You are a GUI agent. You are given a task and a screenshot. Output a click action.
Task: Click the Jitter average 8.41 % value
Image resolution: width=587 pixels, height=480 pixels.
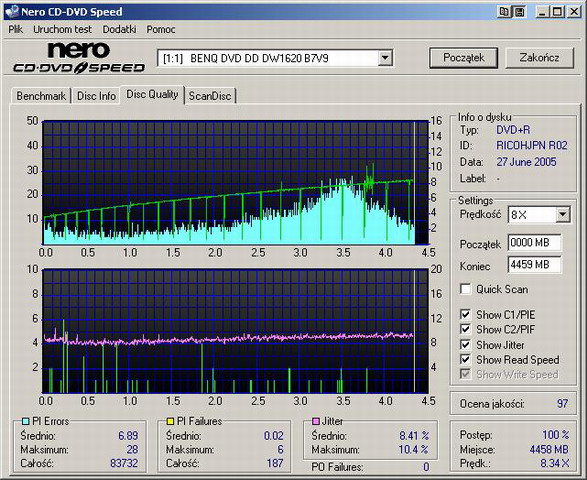[414, 435]
